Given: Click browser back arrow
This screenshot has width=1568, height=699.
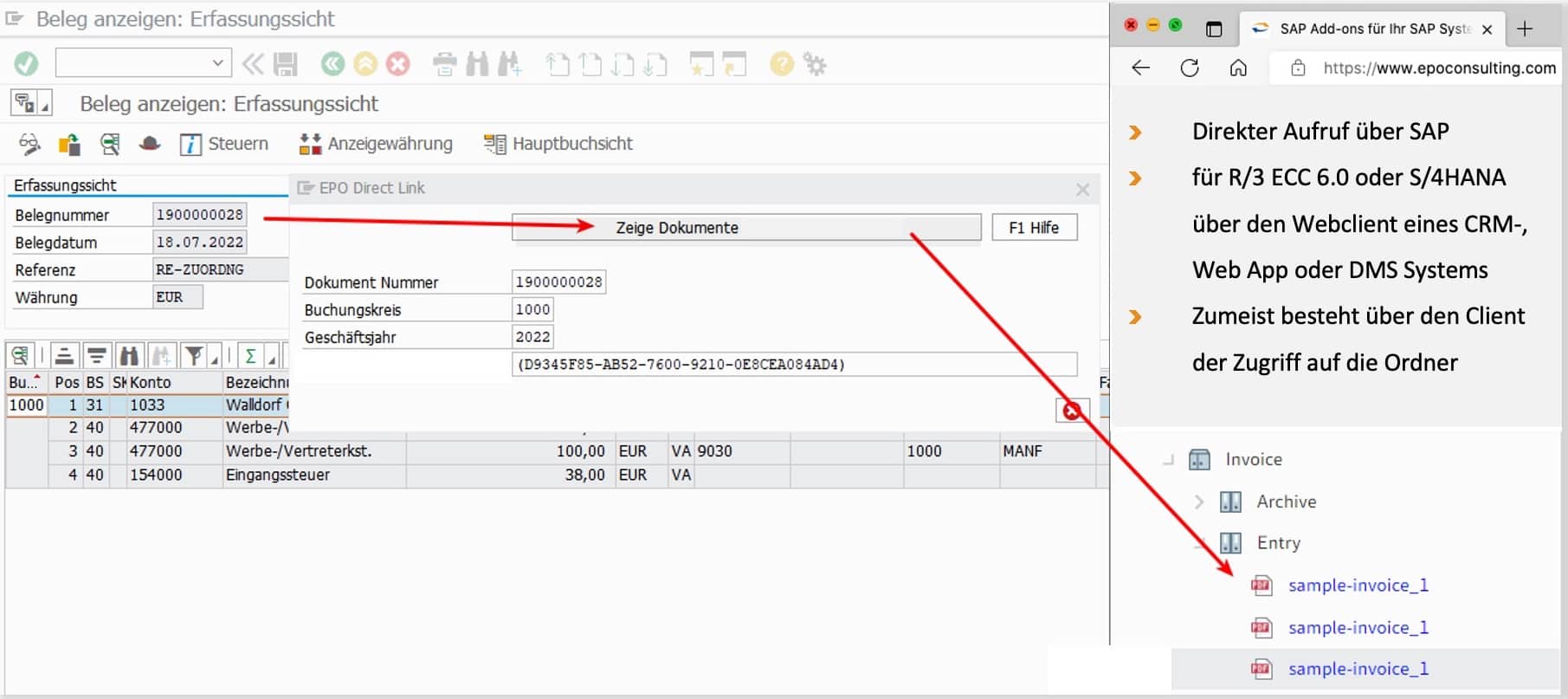Looking at the screenshot, I should tap(1141, 68).
